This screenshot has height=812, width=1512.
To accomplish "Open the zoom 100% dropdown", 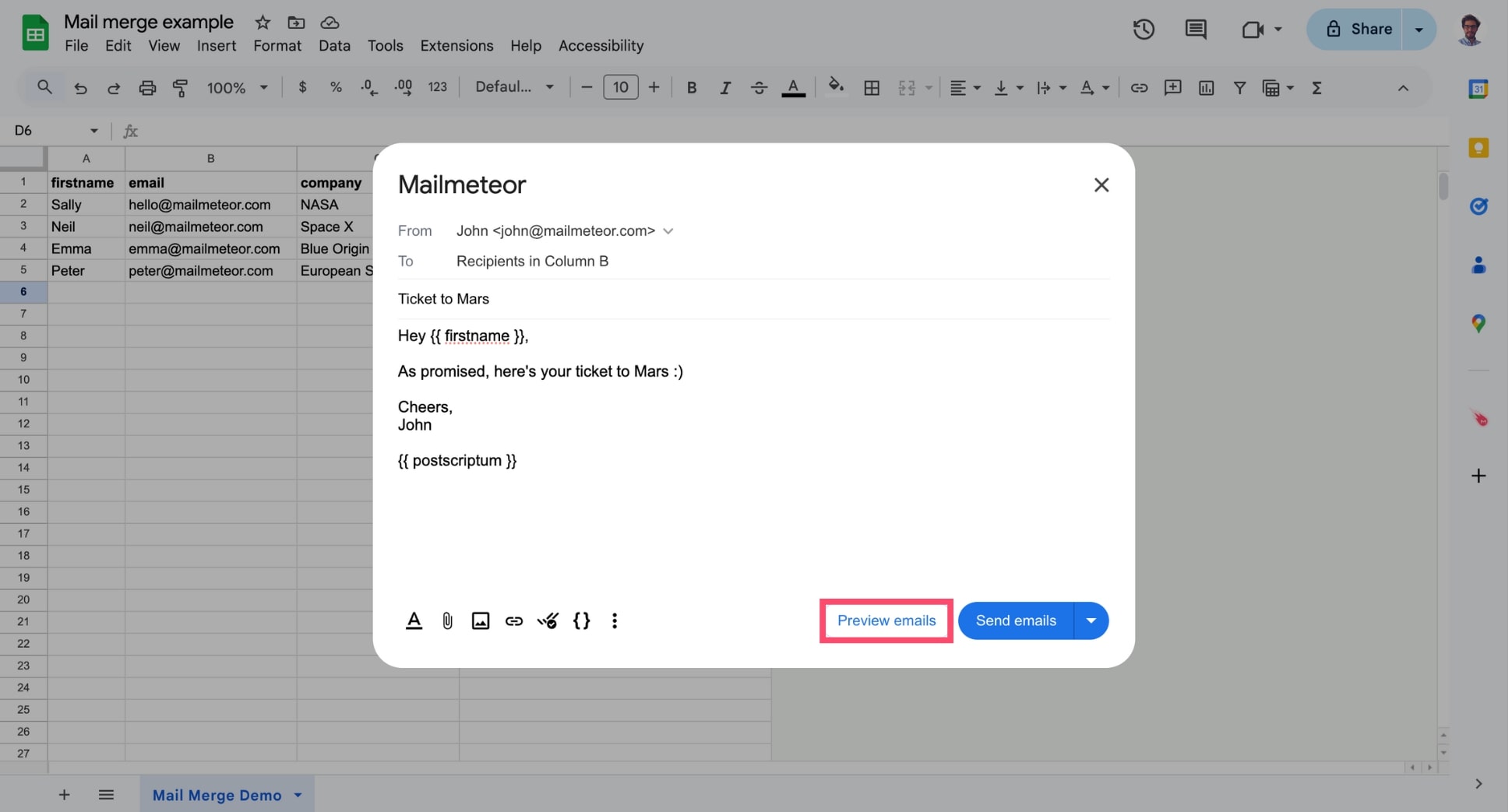I will [237, 88].
